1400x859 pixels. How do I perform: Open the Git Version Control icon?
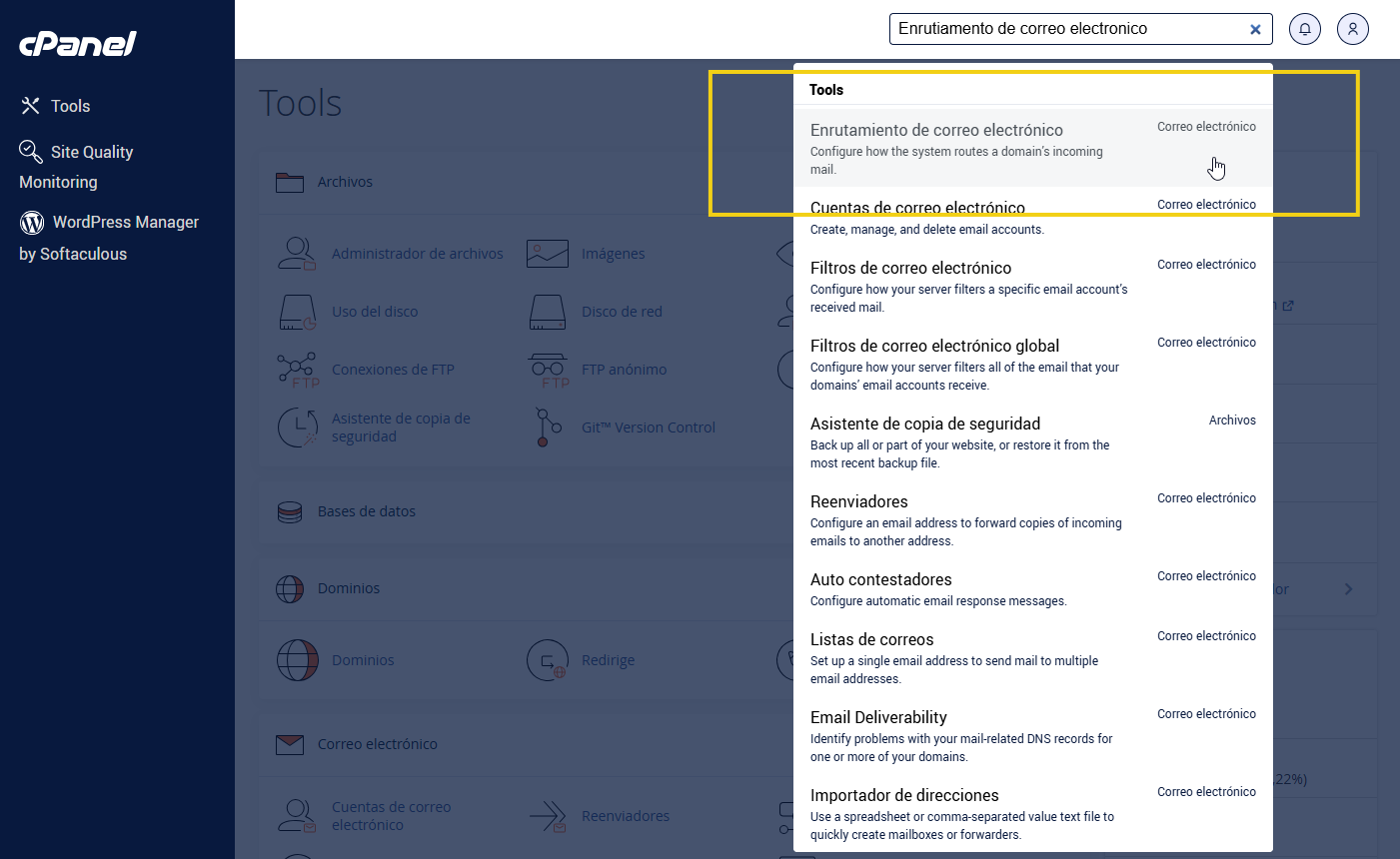(547, 428)
